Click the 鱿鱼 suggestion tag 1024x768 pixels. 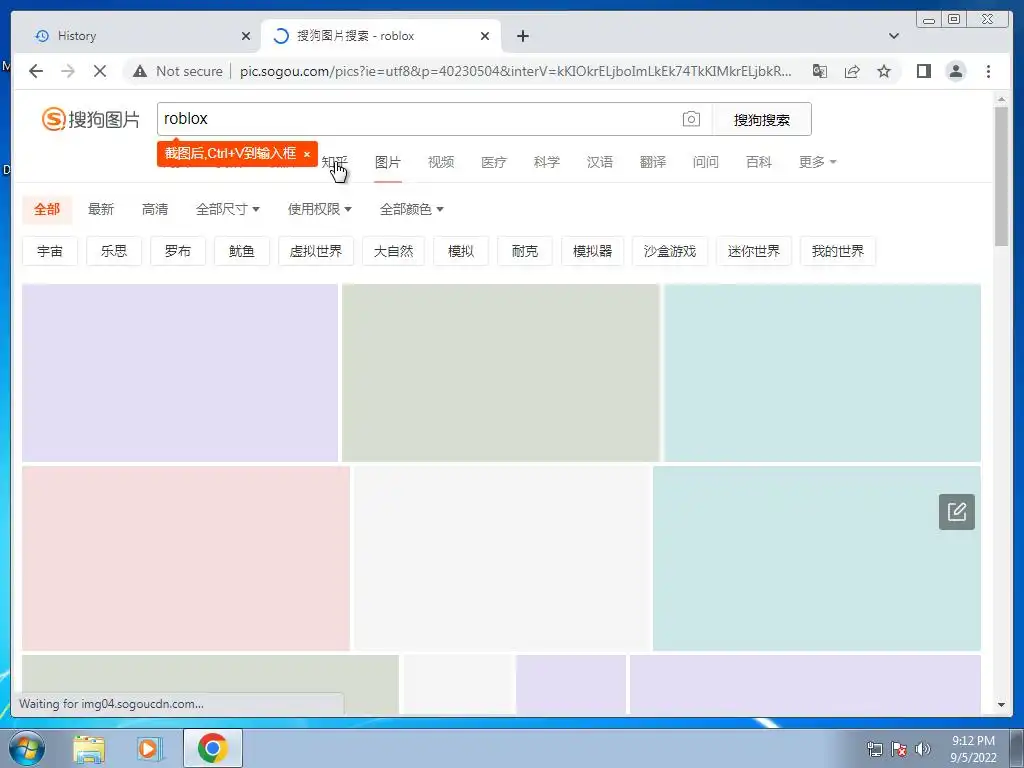242,251
